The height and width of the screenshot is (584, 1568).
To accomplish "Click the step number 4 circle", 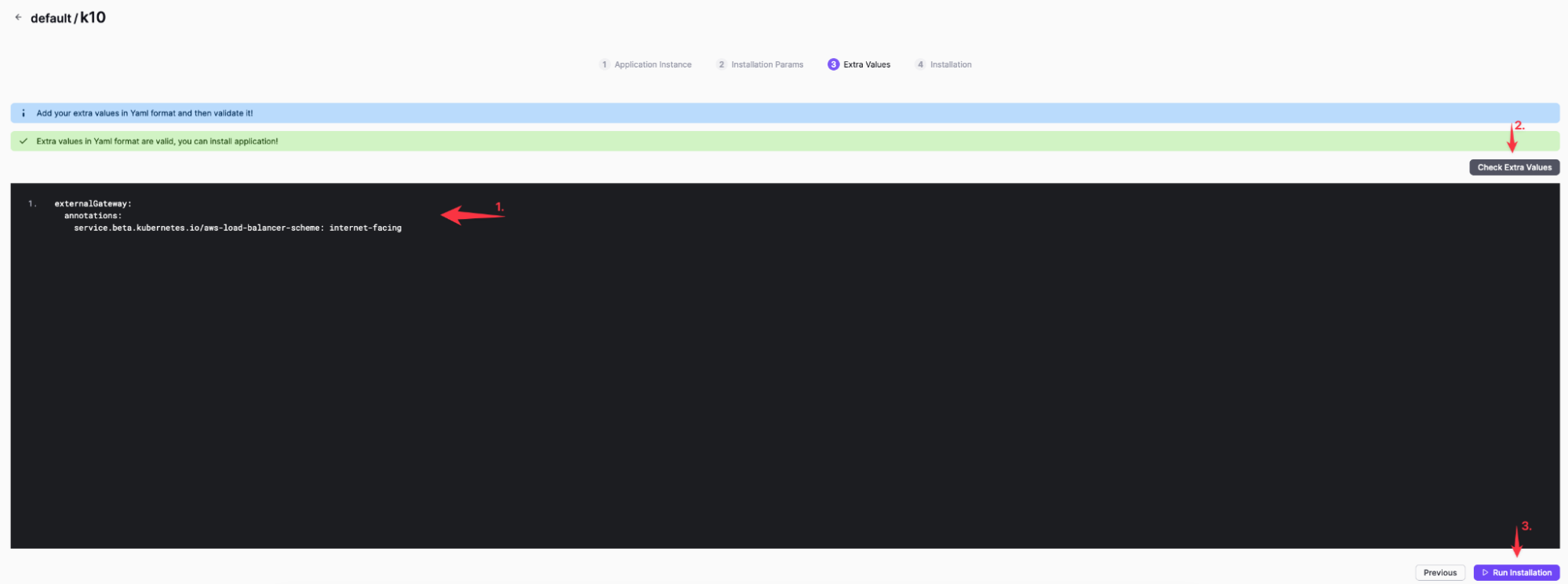I will tap(921, 64).
